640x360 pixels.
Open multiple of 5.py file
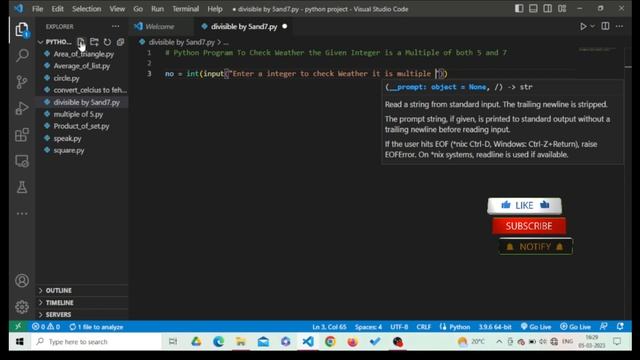78,114
